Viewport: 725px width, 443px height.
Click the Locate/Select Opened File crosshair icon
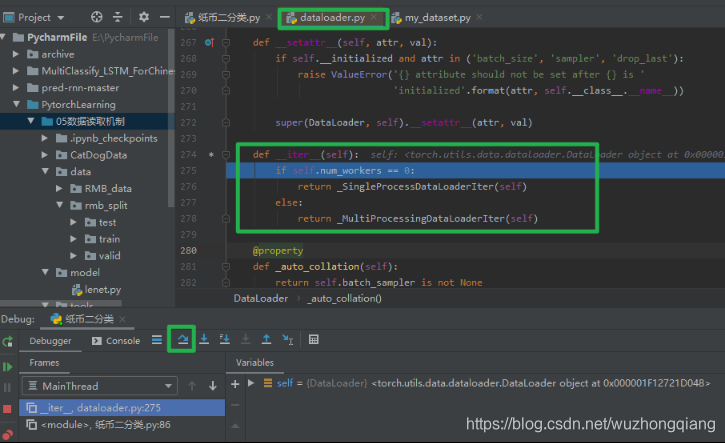point(97,18)
